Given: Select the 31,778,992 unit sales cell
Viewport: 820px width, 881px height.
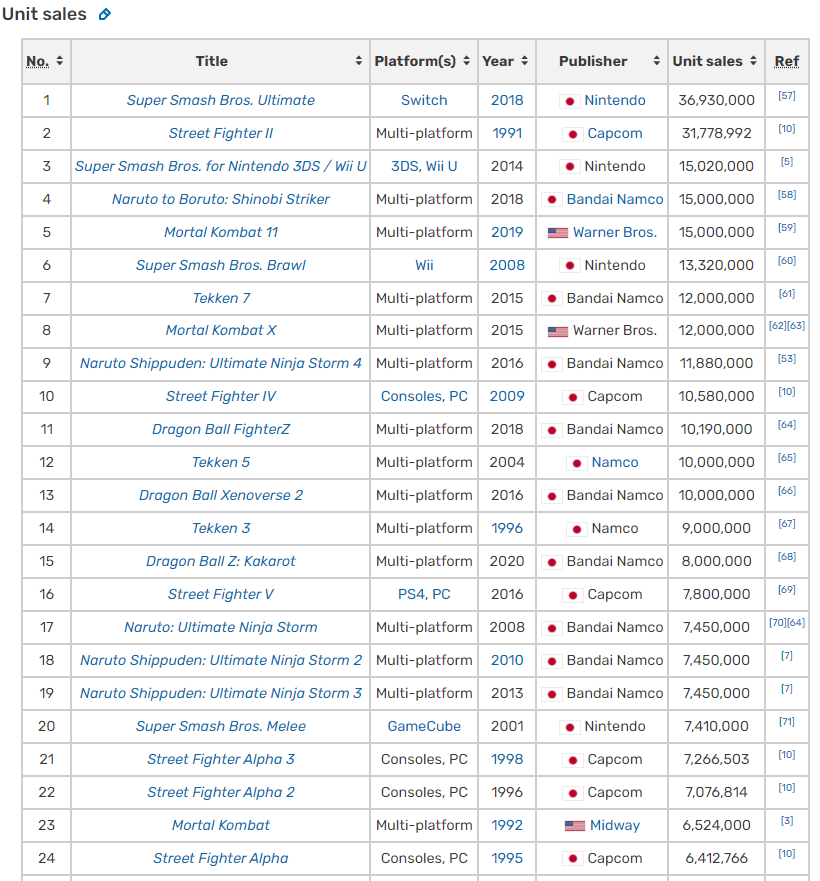Looking at the screenshot, I should pos(716,133).
